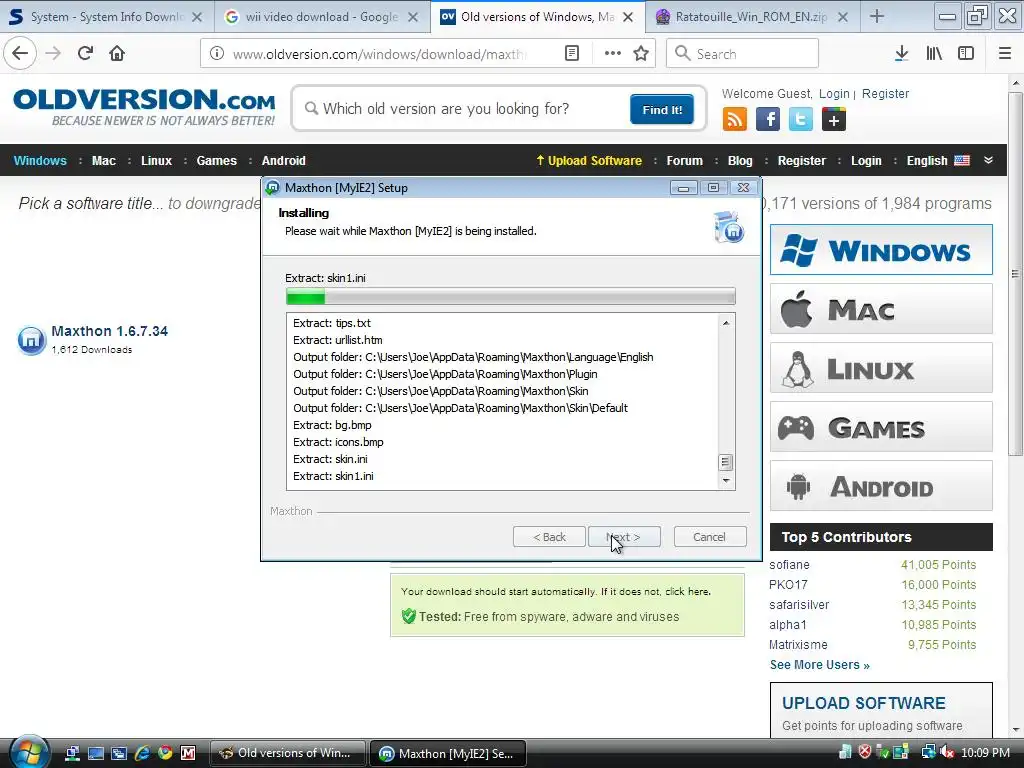Click Cancel in Maxthon Setup

[709, 537]
